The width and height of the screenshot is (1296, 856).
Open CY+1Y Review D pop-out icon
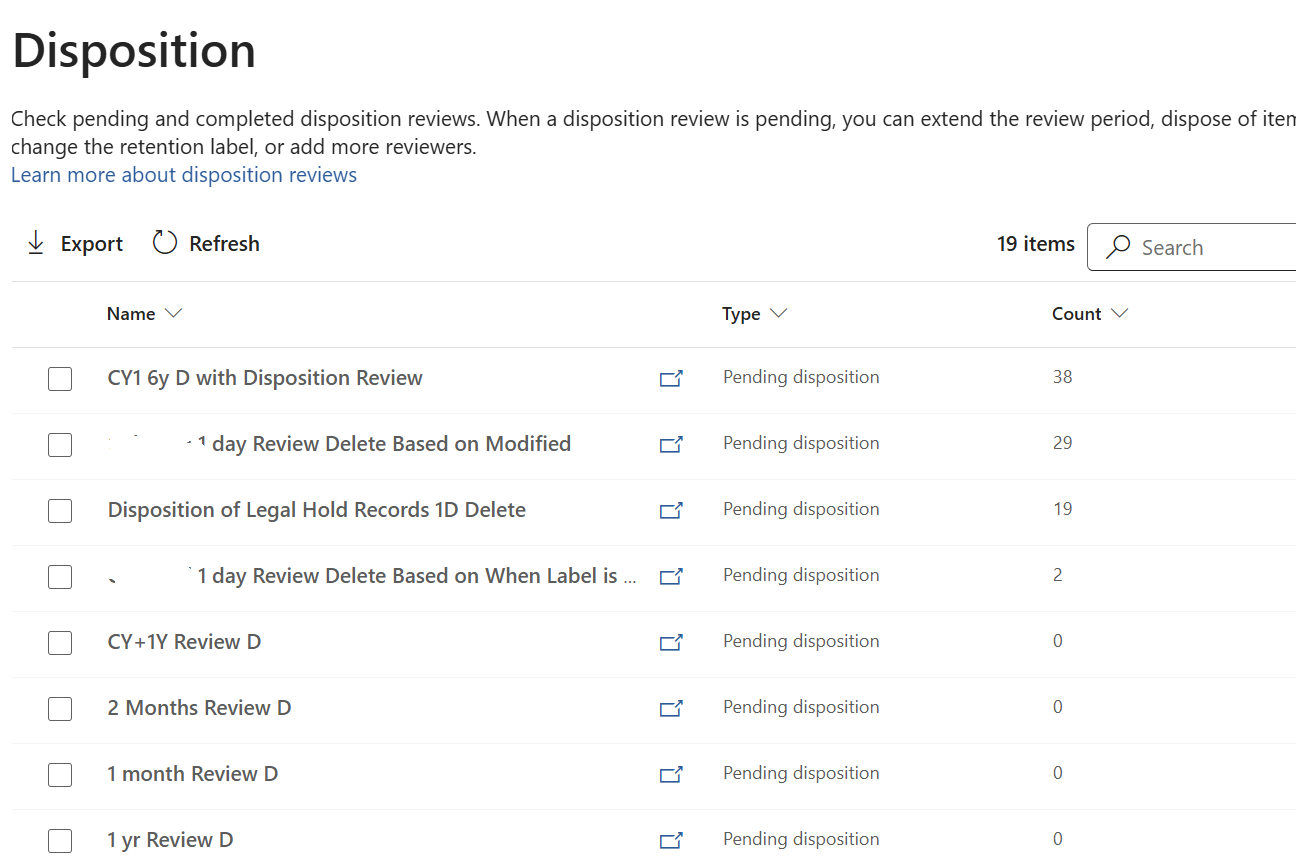click(x=671, y=642)
